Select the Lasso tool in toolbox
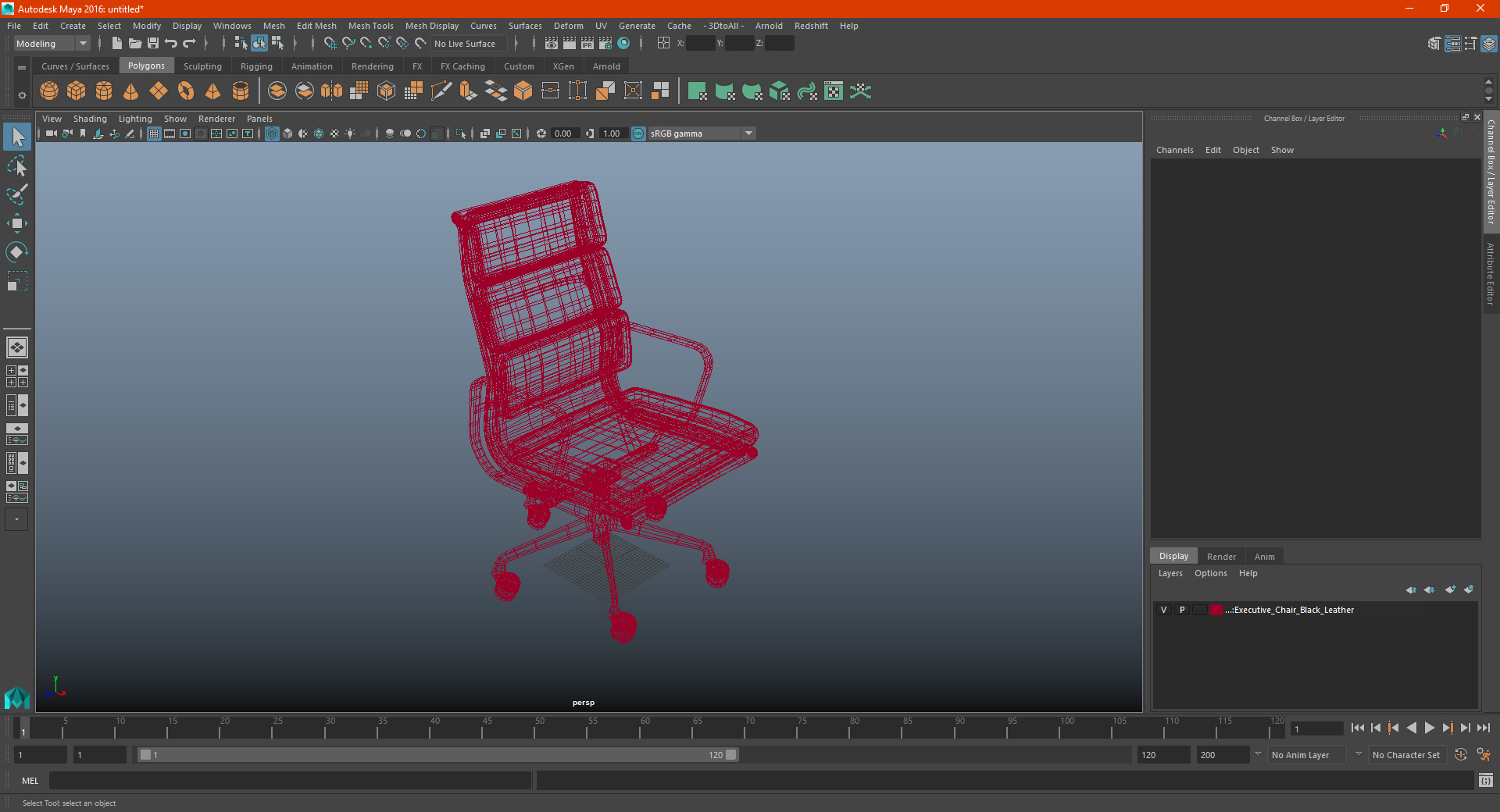Viewport: 1500px width, 812px height. 17,166
